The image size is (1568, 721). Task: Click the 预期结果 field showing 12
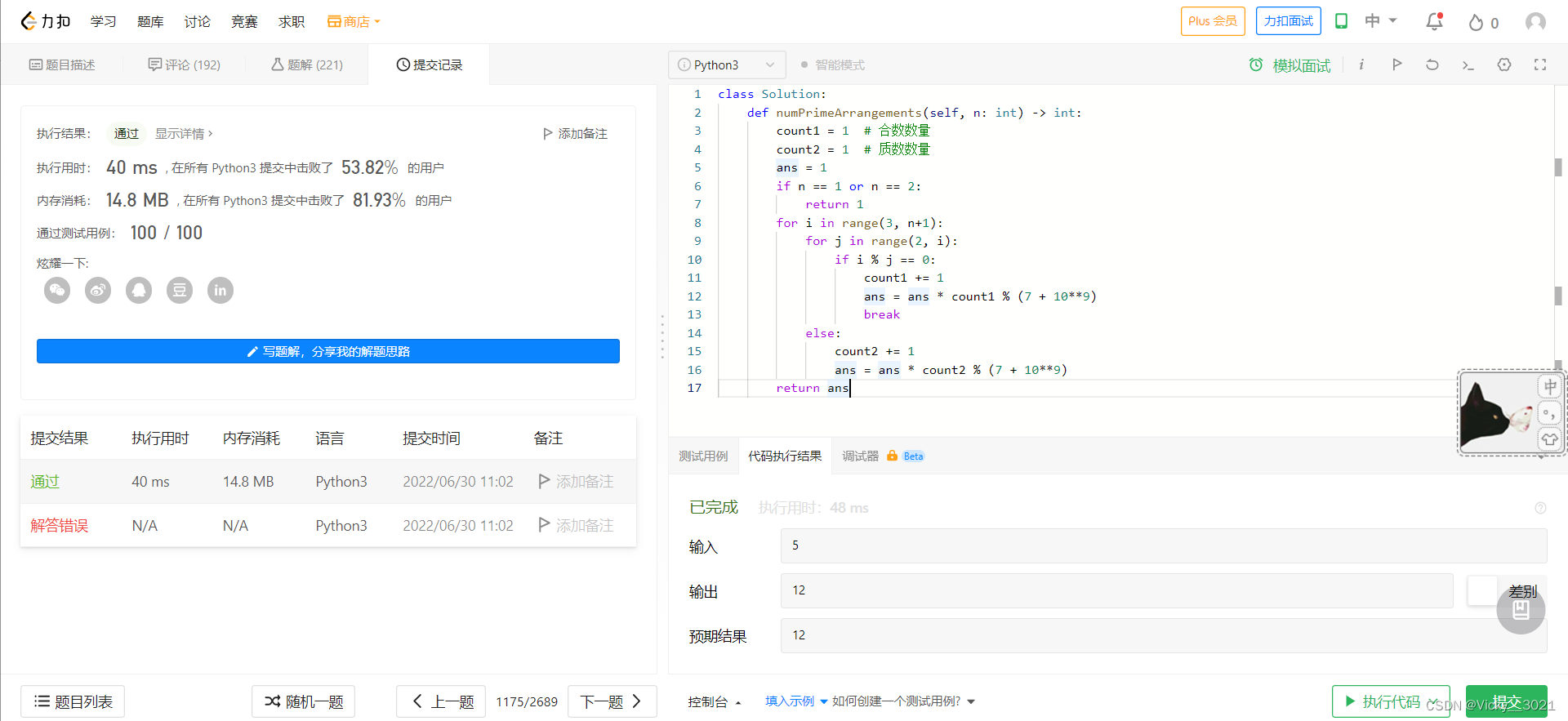[x=1164, y=635]
